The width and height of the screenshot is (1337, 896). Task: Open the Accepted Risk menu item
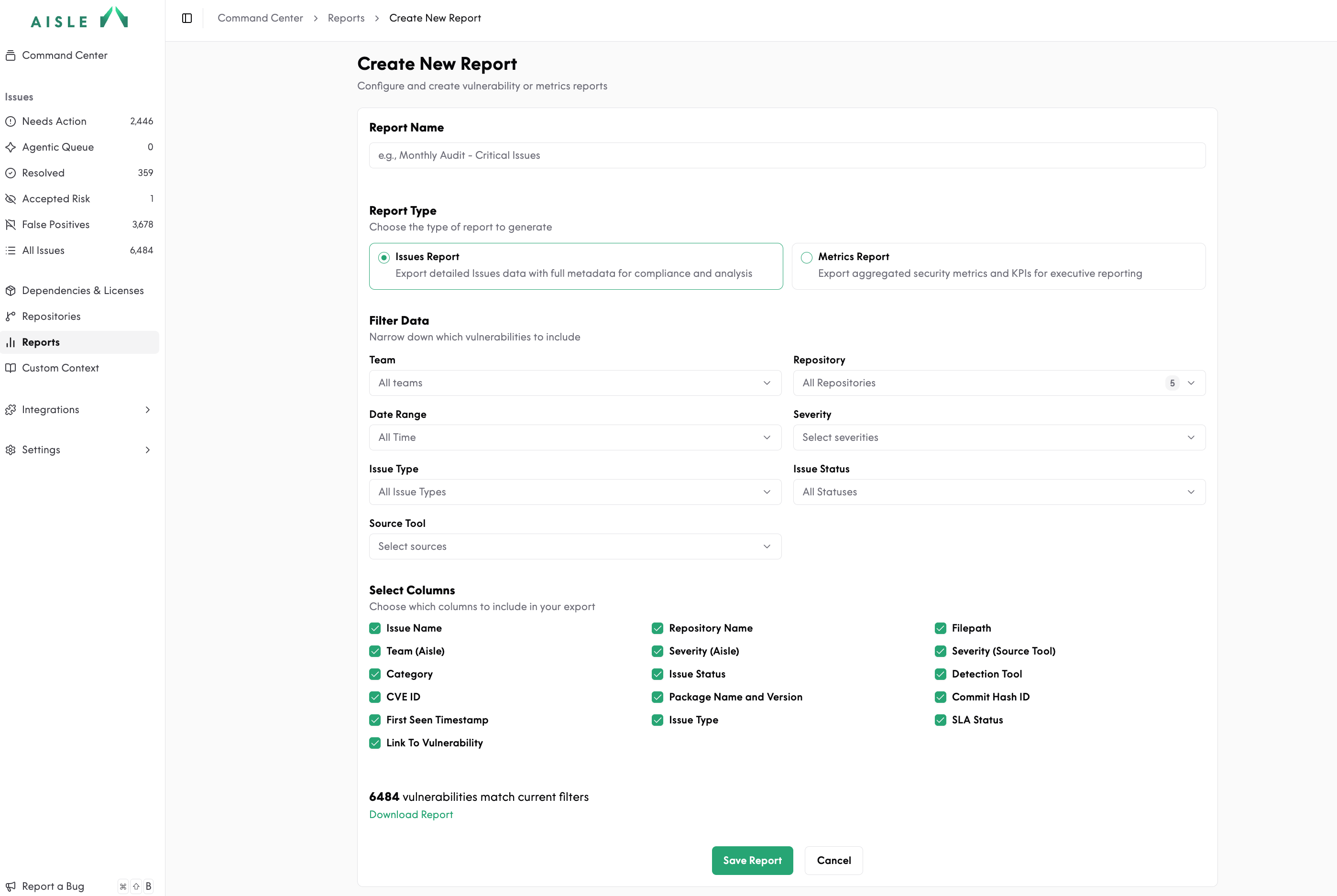coord(79,198)
